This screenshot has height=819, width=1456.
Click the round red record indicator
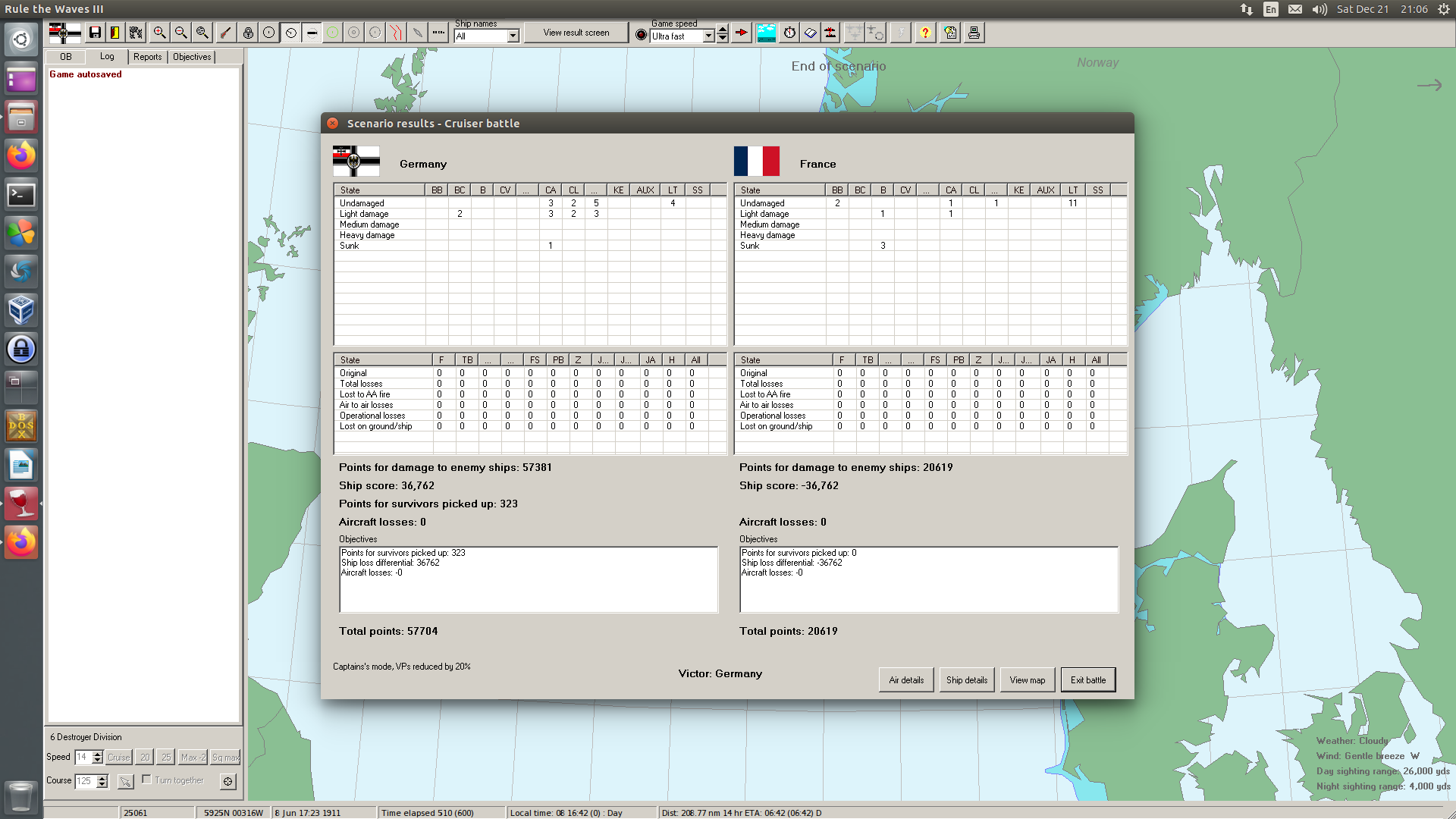(x=642, y=35)
